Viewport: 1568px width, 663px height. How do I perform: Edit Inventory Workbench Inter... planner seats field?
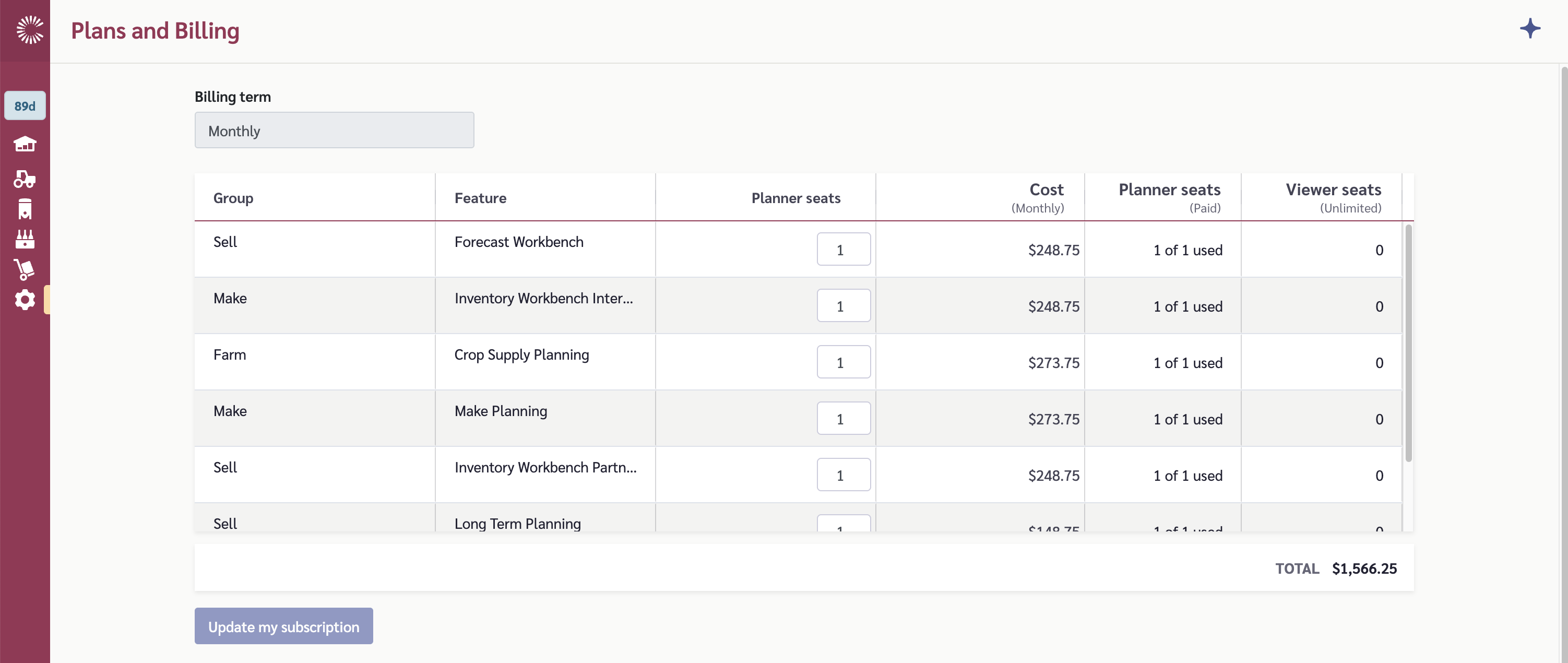pos(843,305)
